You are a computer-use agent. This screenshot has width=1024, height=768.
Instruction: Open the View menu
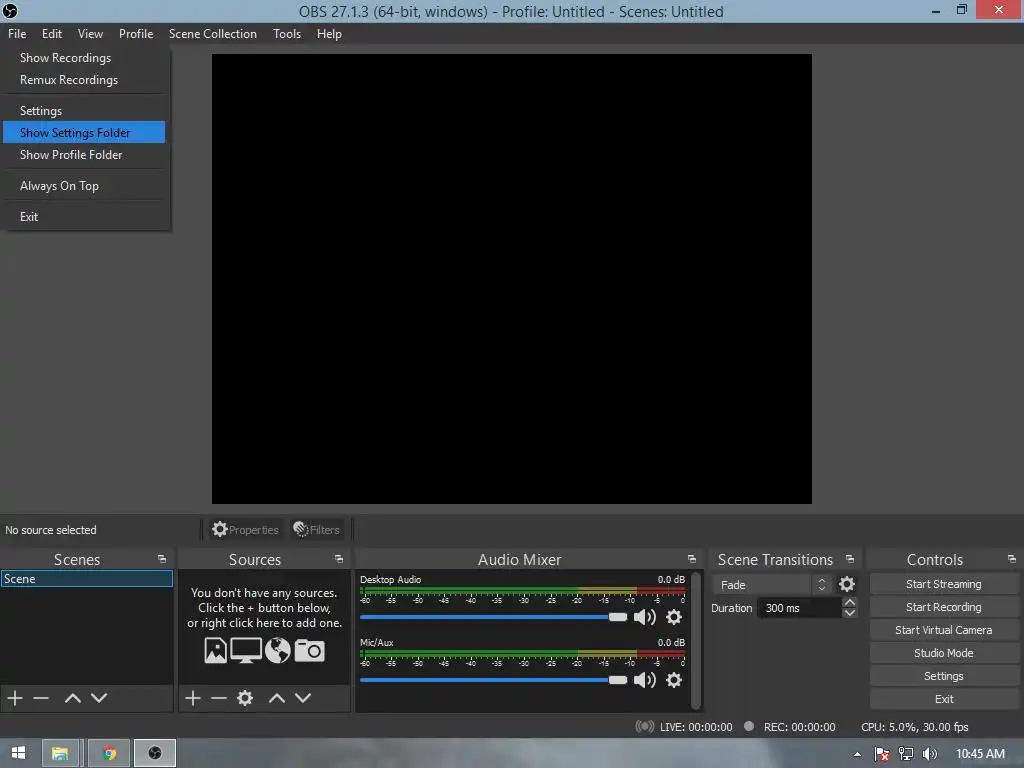pos(90,34)
